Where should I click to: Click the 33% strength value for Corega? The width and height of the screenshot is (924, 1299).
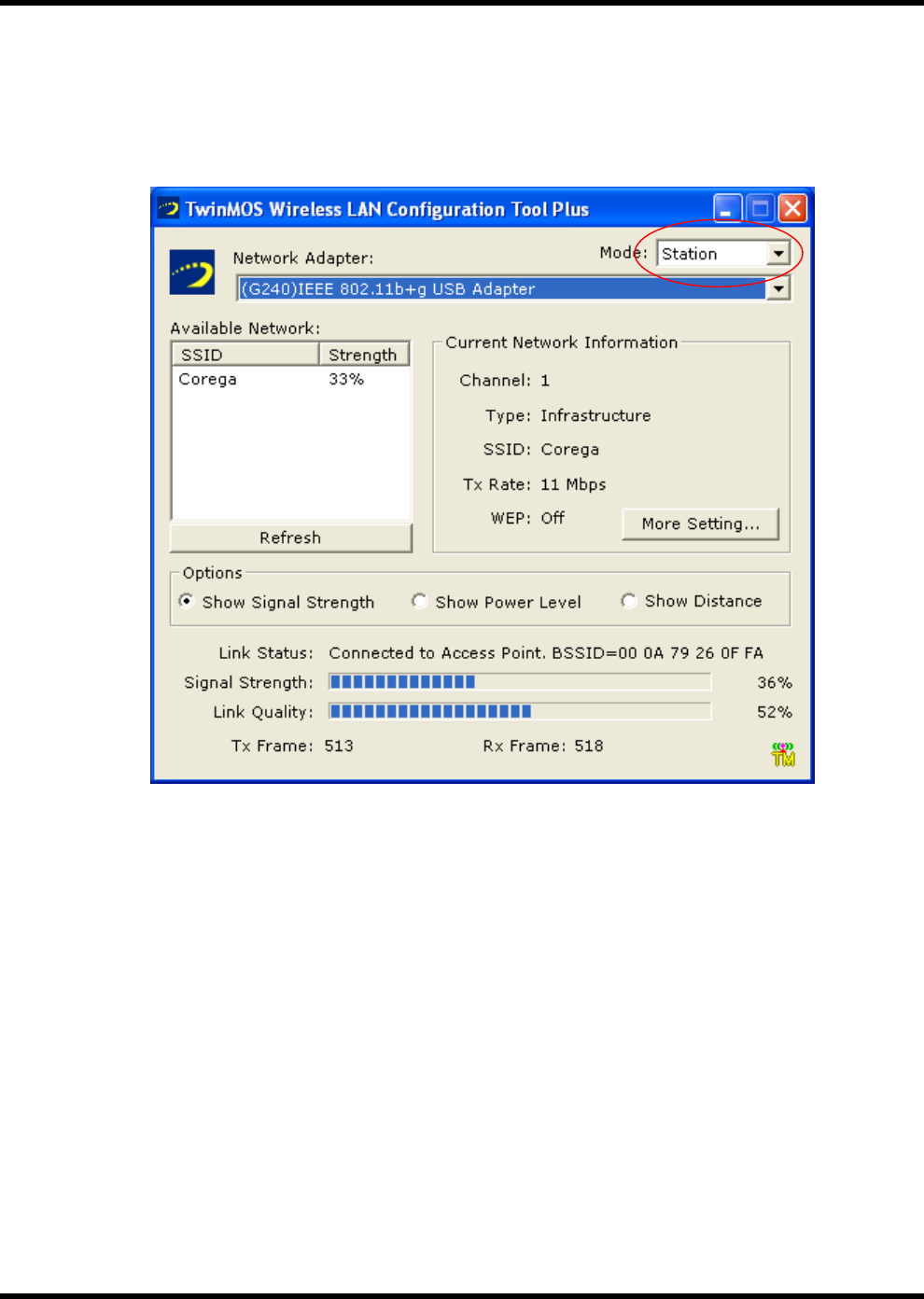(x=346, y=379)
